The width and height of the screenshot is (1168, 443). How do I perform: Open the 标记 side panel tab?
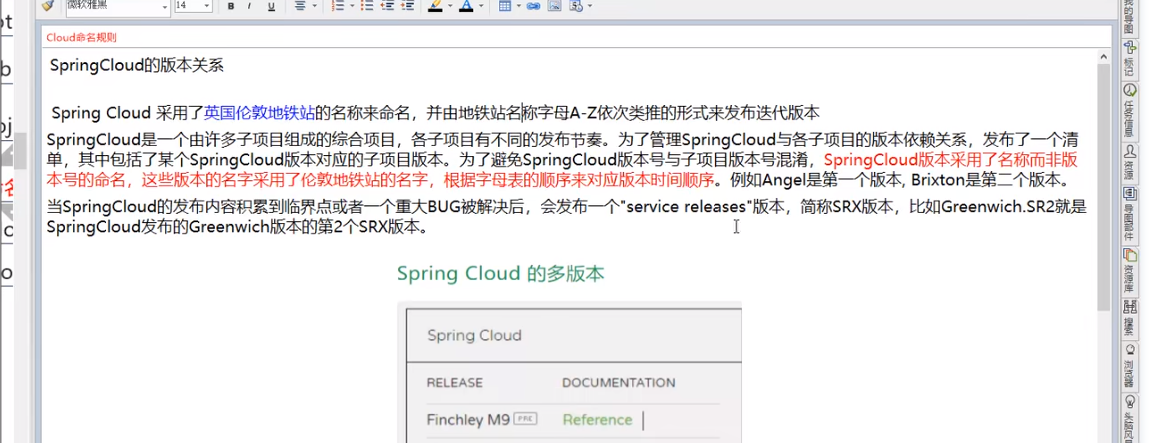[x=1129, y=58]
